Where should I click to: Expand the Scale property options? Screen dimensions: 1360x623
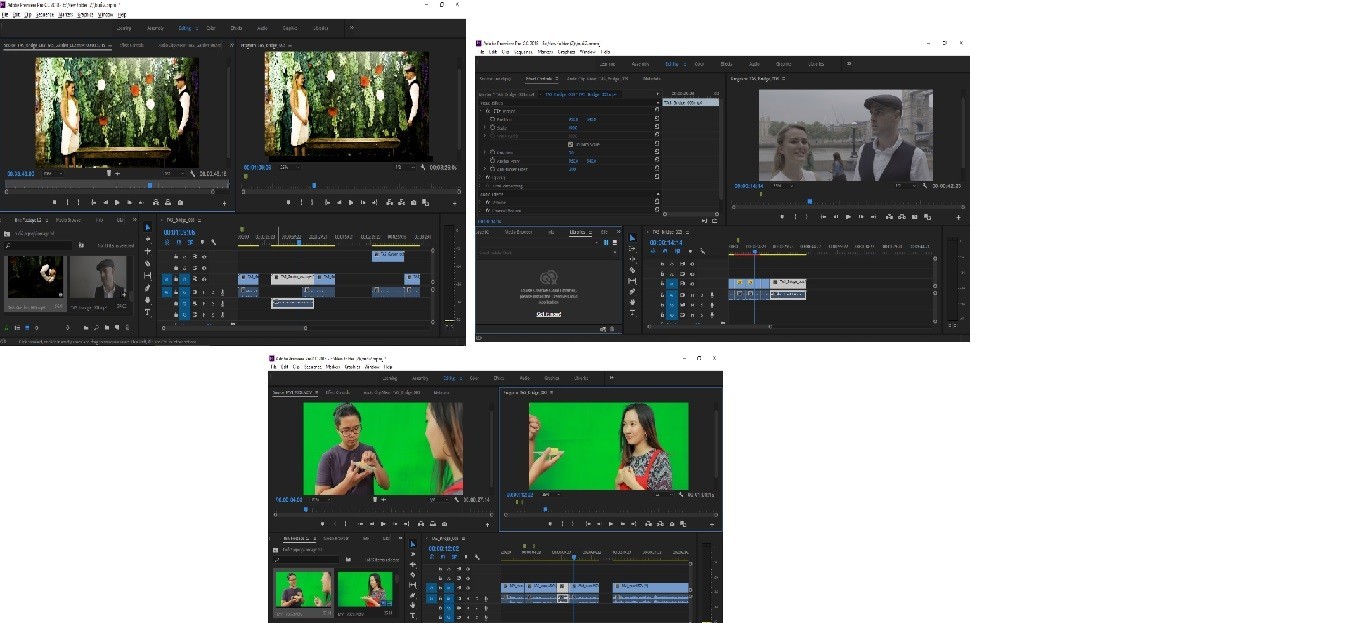click(485, 128)
